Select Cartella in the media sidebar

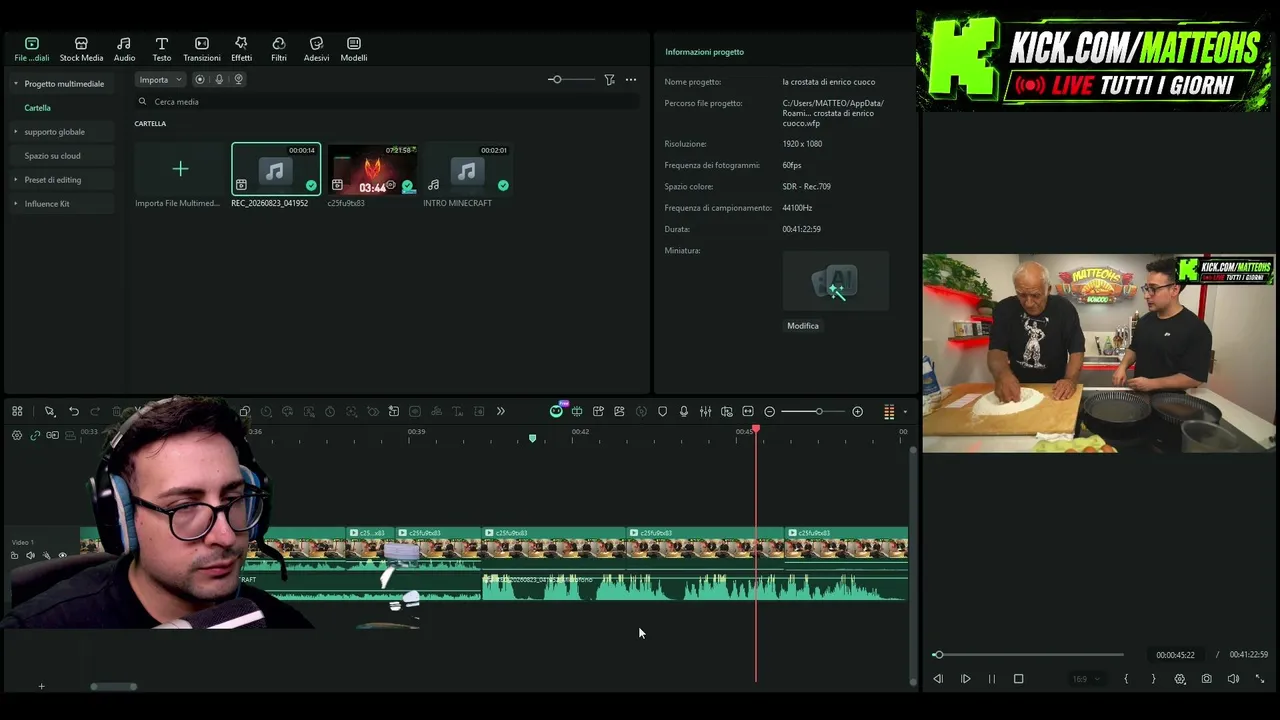pyautogui.click(x=37, y=108)
